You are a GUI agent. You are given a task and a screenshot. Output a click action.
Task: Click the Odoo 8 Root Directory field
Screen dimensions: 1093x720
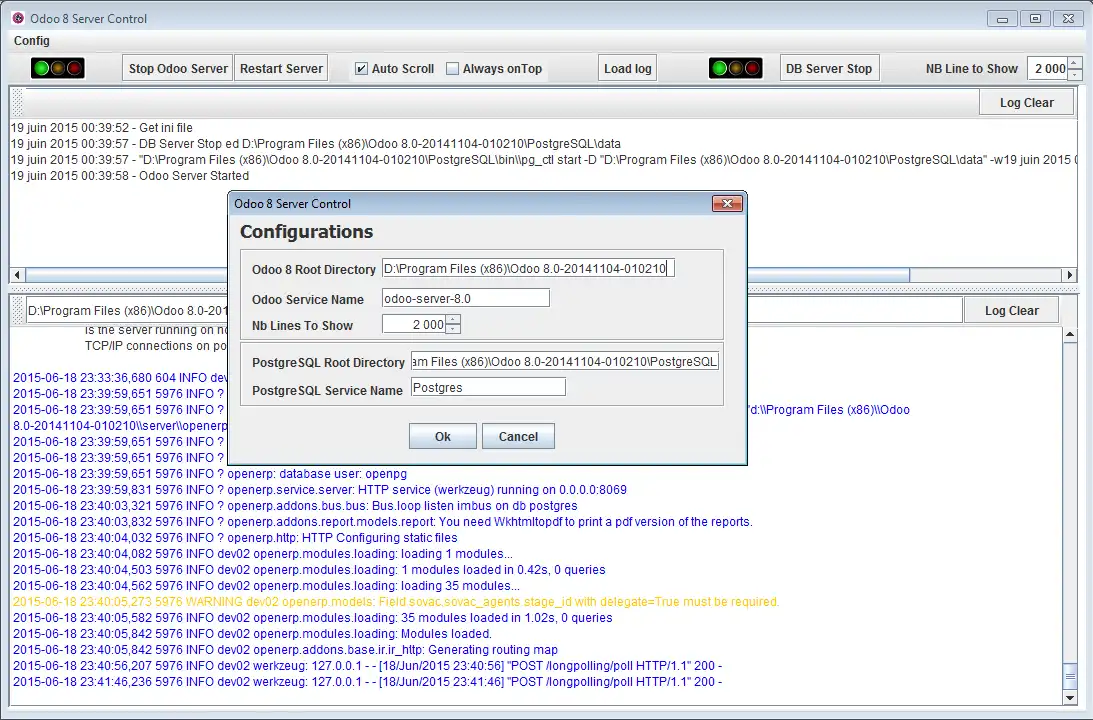click(x=528, y=268)
